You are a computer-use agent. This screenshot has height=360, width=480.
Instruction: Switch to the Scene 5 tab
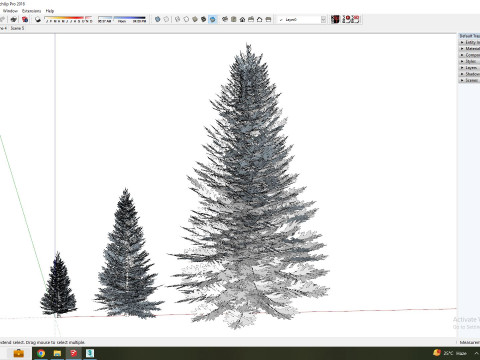(x=17, y=28)
